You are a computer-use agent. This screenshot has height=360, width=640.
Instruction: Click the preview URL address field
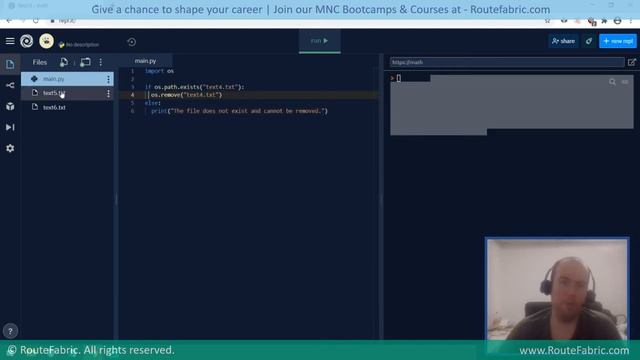click(x=507, y=62)
